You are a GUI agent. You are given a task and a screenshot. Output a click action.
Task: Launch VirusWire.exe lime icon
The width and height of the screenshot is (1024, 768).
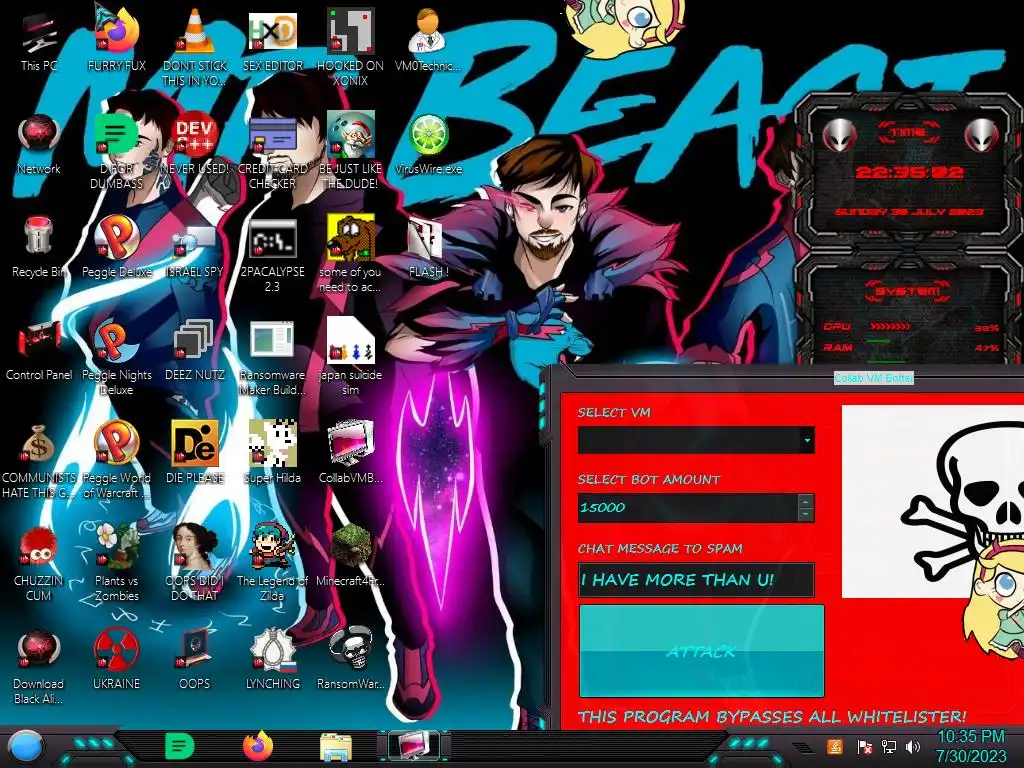pos(428,145)
